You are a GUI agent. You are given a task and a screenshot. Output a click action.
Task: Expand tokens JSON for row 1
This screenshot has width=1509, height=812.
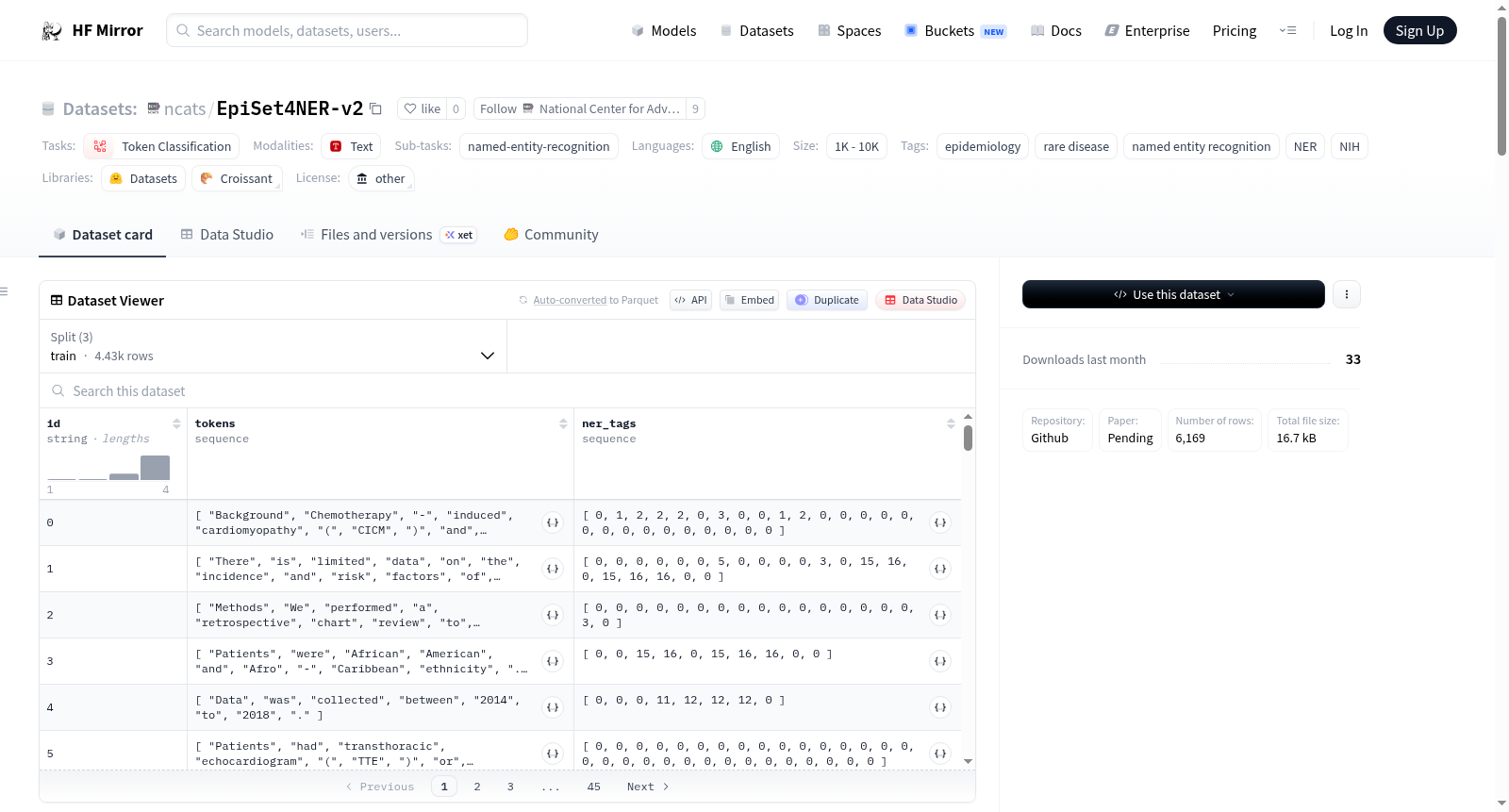[553, 569]
